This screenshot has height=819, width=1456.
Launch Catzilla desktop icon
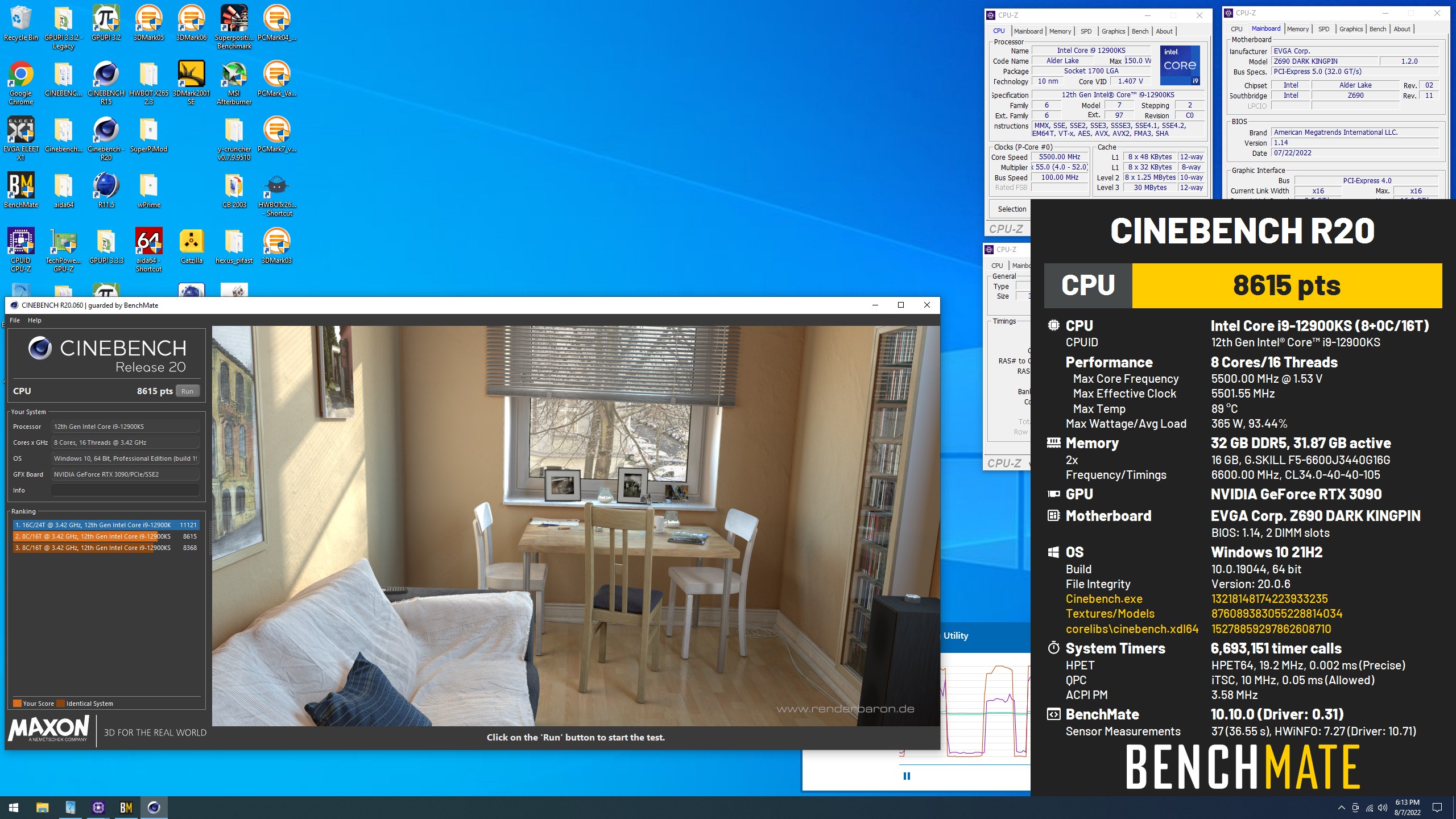191,246
